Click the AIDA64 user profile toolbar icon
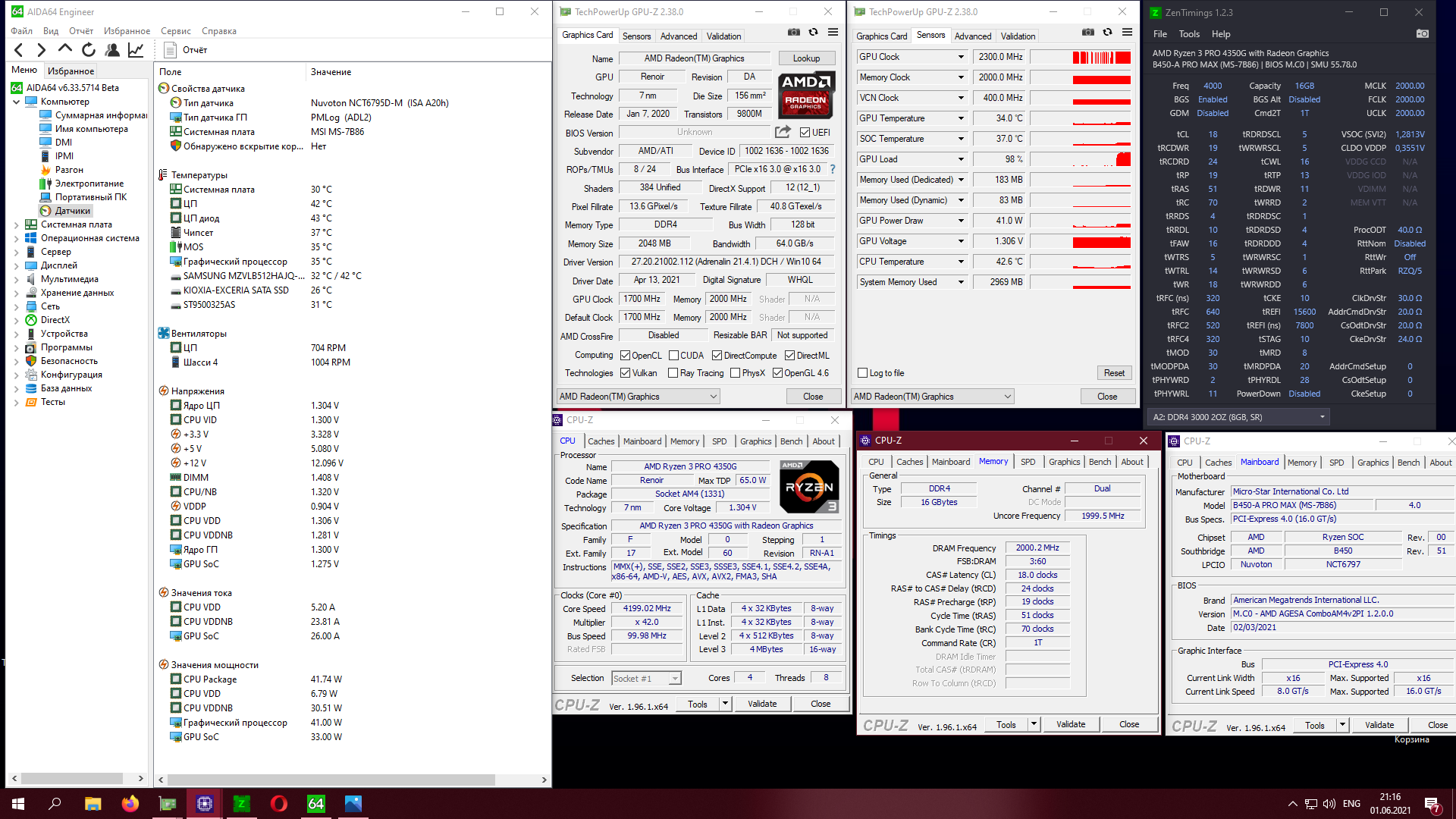This screenshot has height=819, width=1456. click(112, 50)
